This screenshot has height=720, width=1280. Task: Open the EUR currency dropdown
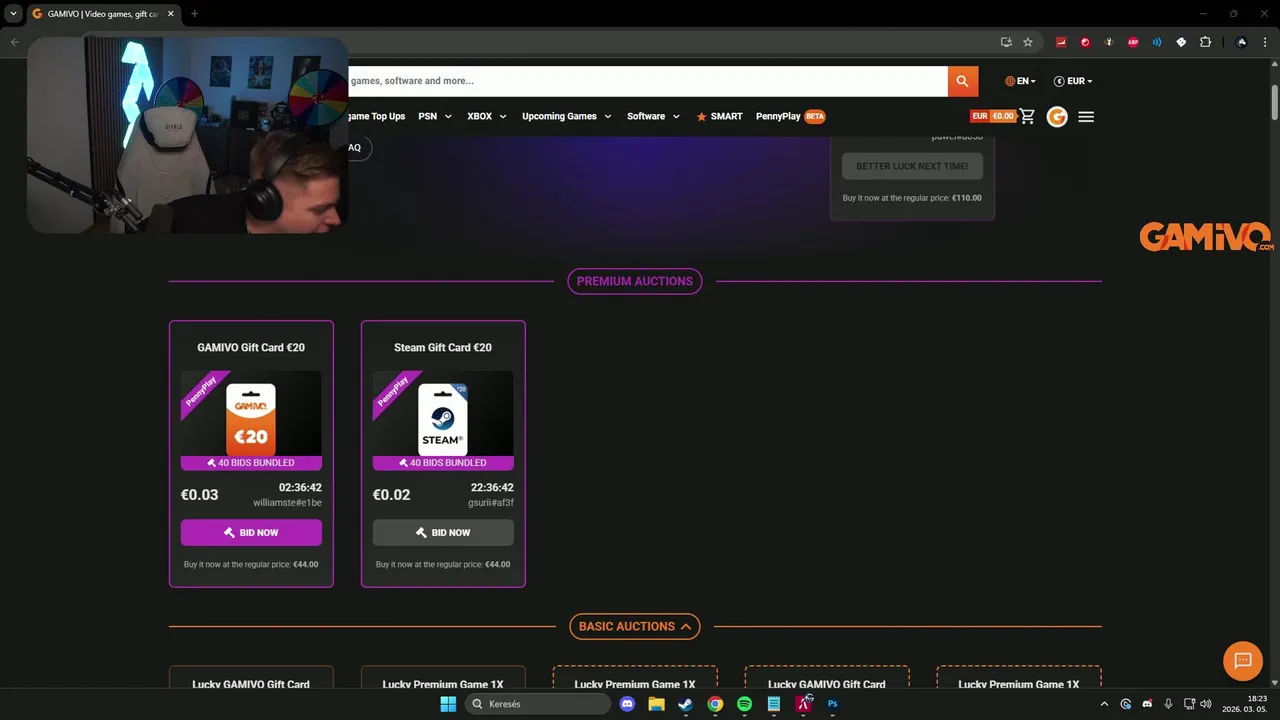(1073, 81)
